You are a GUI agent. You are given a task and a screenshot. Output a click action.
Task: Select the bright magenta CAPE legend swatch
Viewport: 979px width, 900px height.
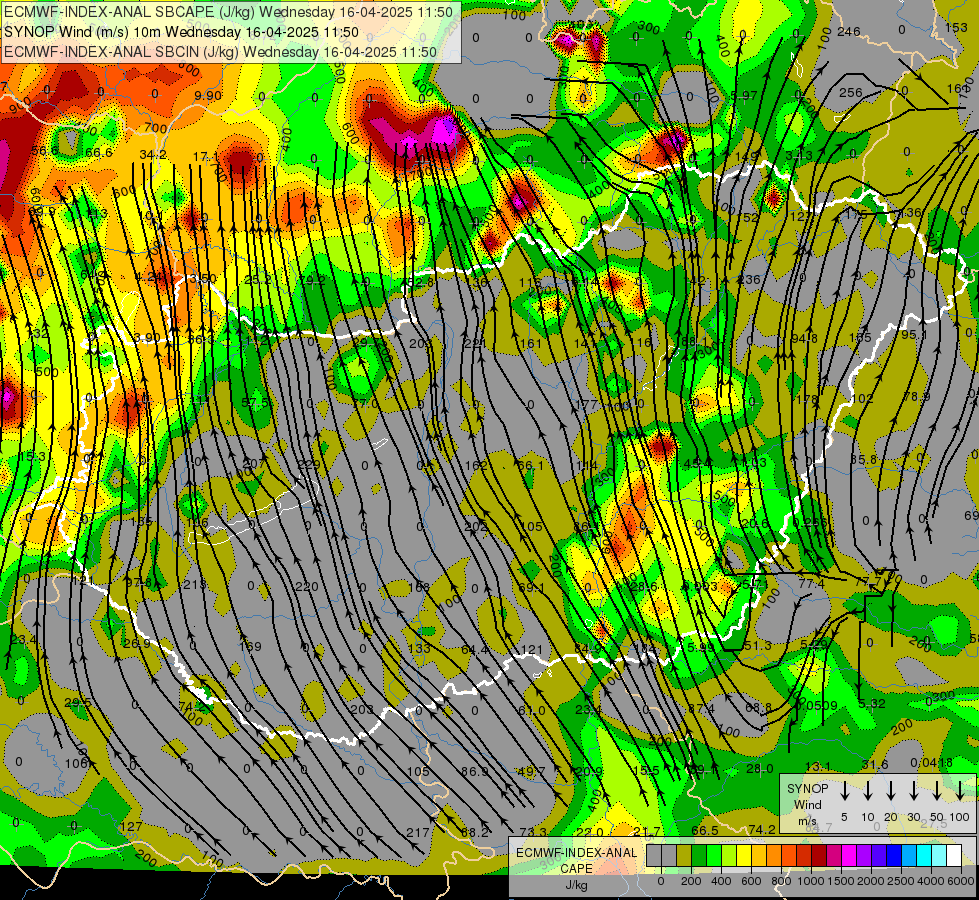(849, 855)
